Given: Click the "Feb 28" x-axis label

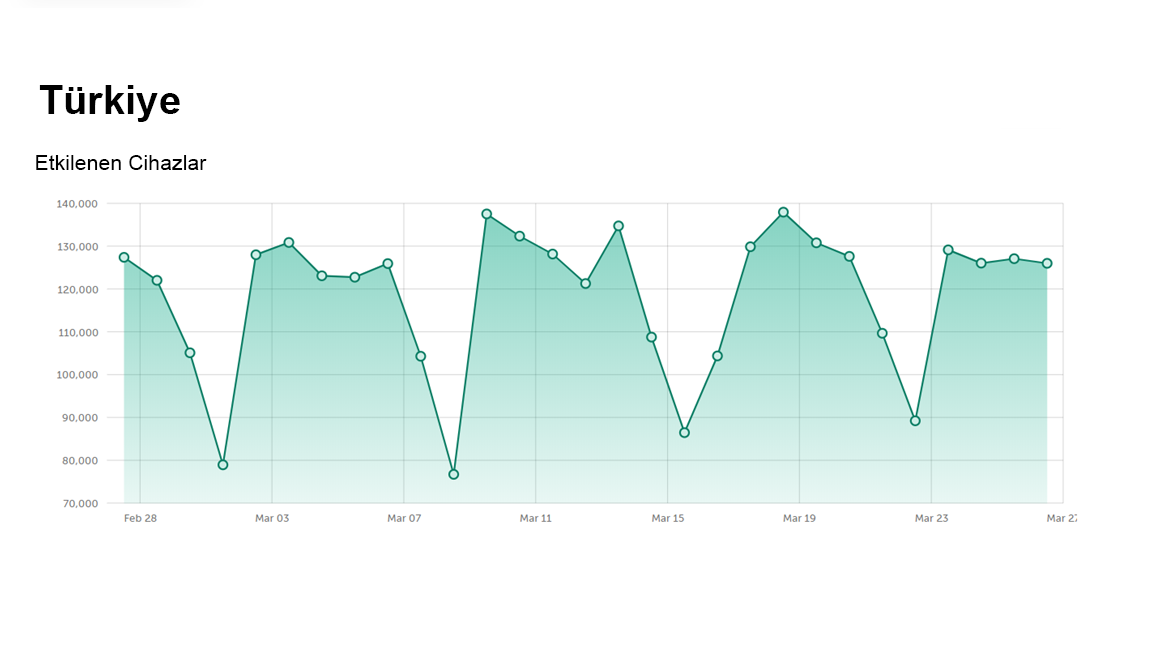Looking at the screenshot, I should tap(140, 518).
